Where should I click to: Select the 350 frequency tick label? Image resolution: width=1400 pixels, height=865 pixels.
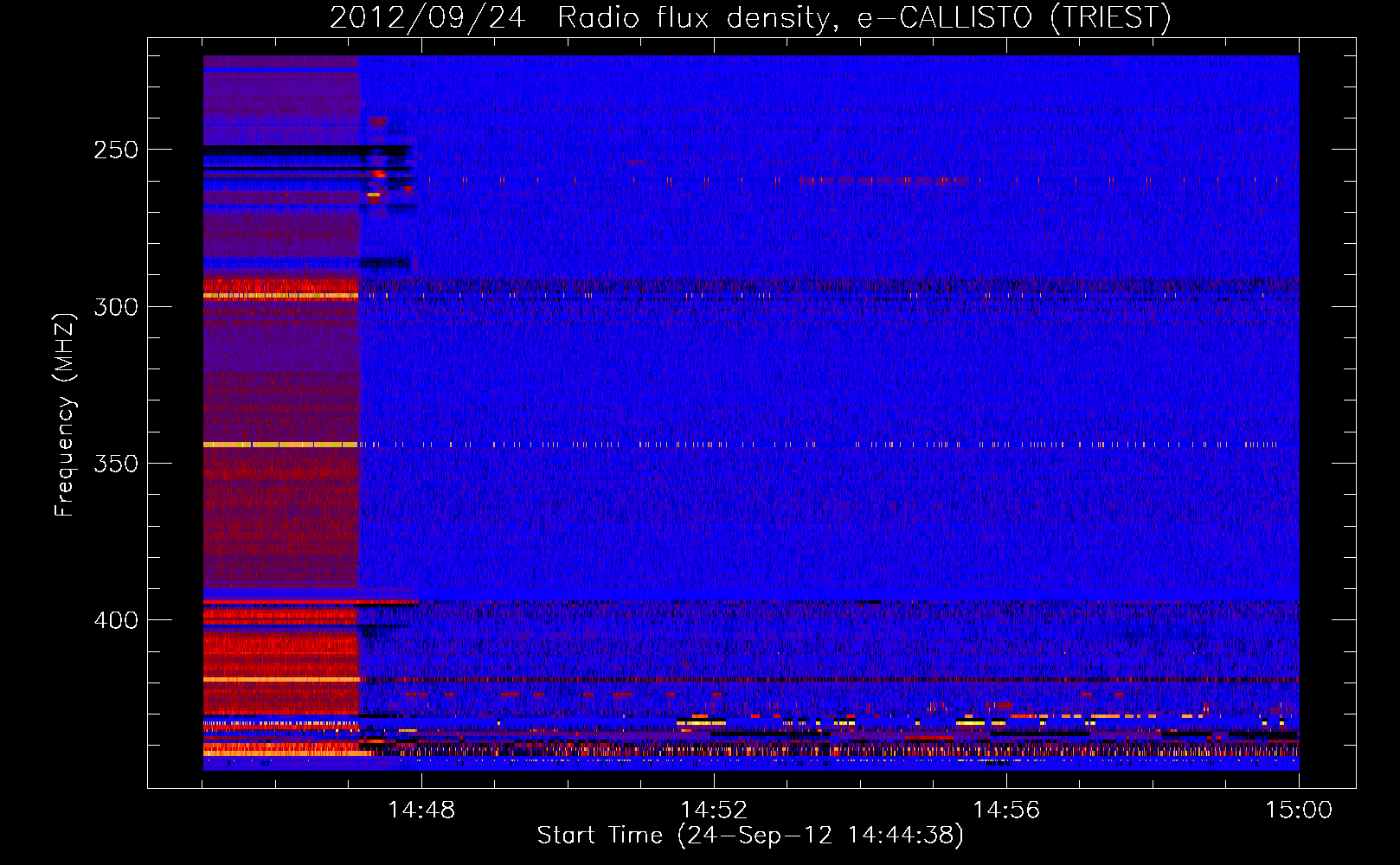[x=116, y=464]
